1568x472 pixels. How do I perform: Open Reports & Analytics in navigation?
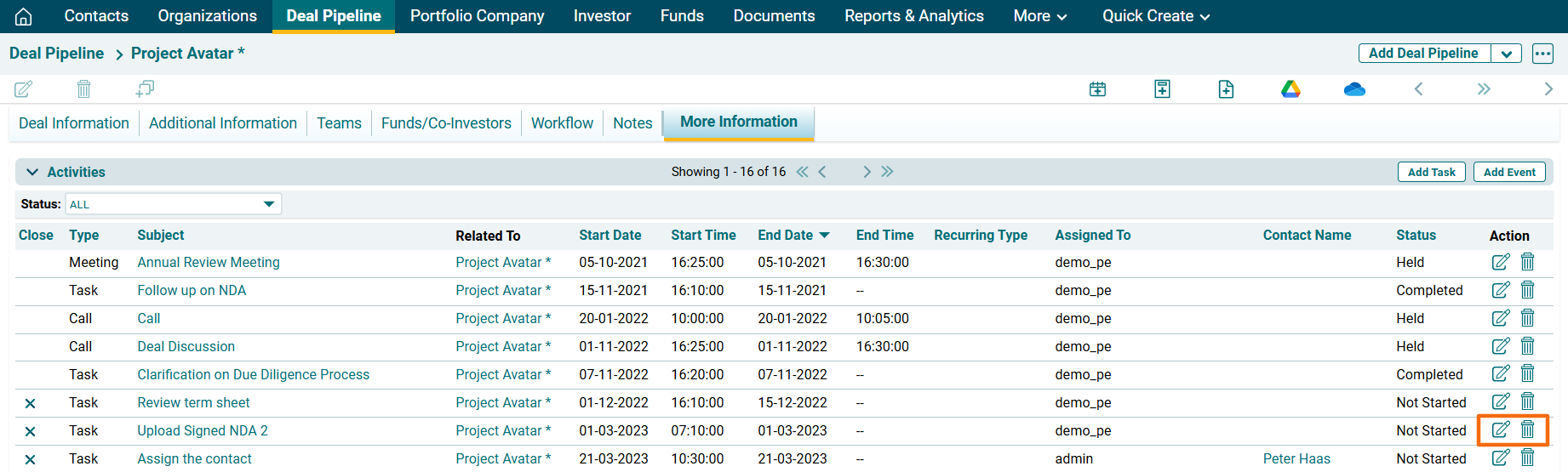coord(913,16)
